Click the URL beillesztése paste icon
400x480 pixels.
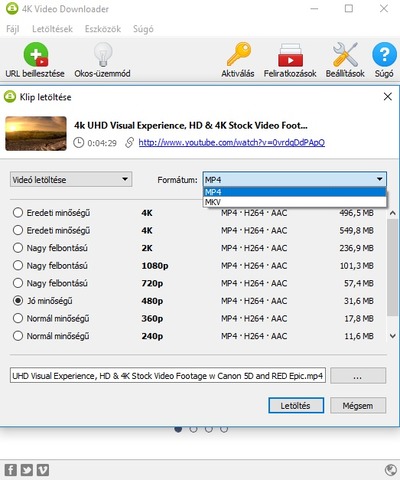(x=36, y=54)
